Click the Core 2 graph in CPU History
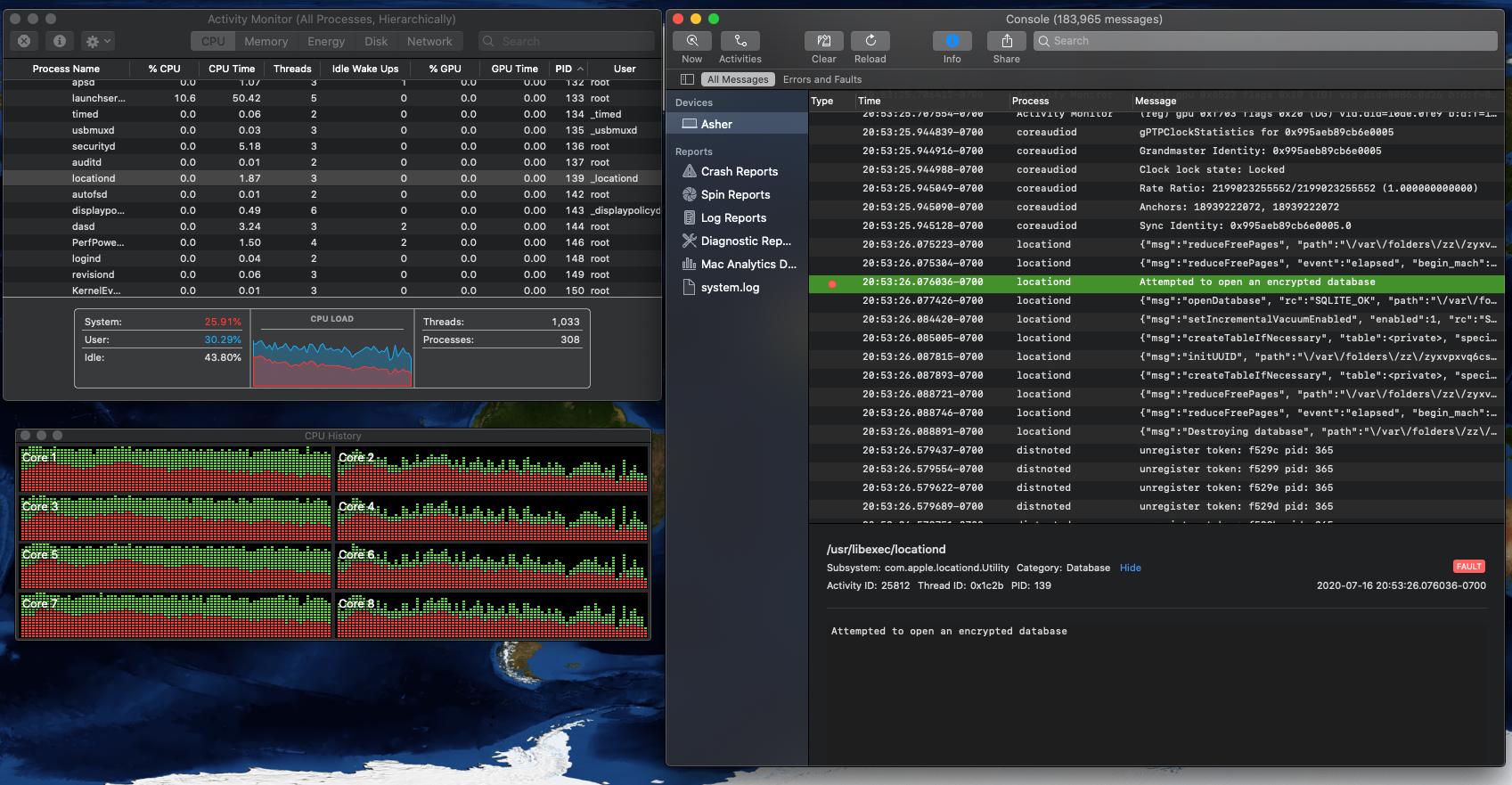 tap(492, 470)
